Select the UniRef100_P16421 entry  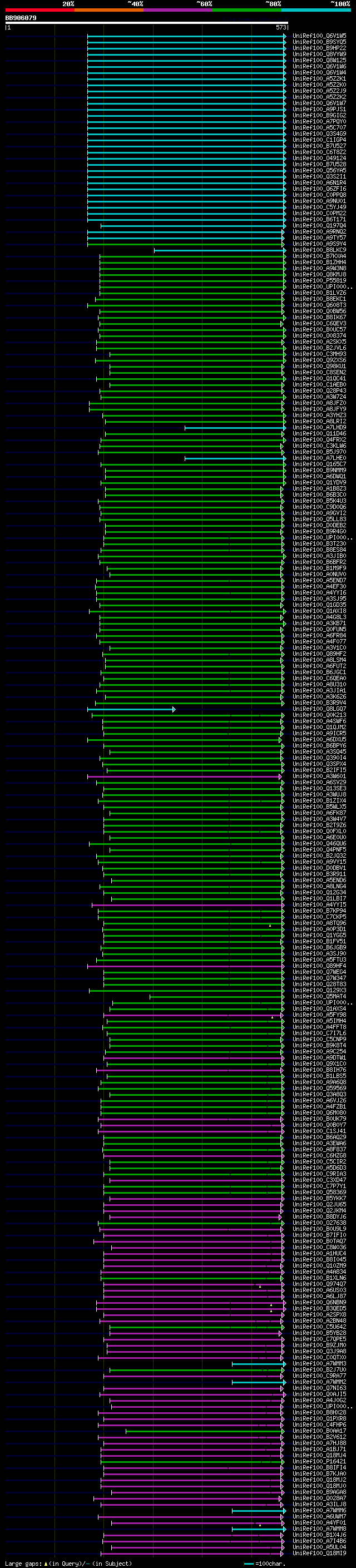tap(319, 1462)
